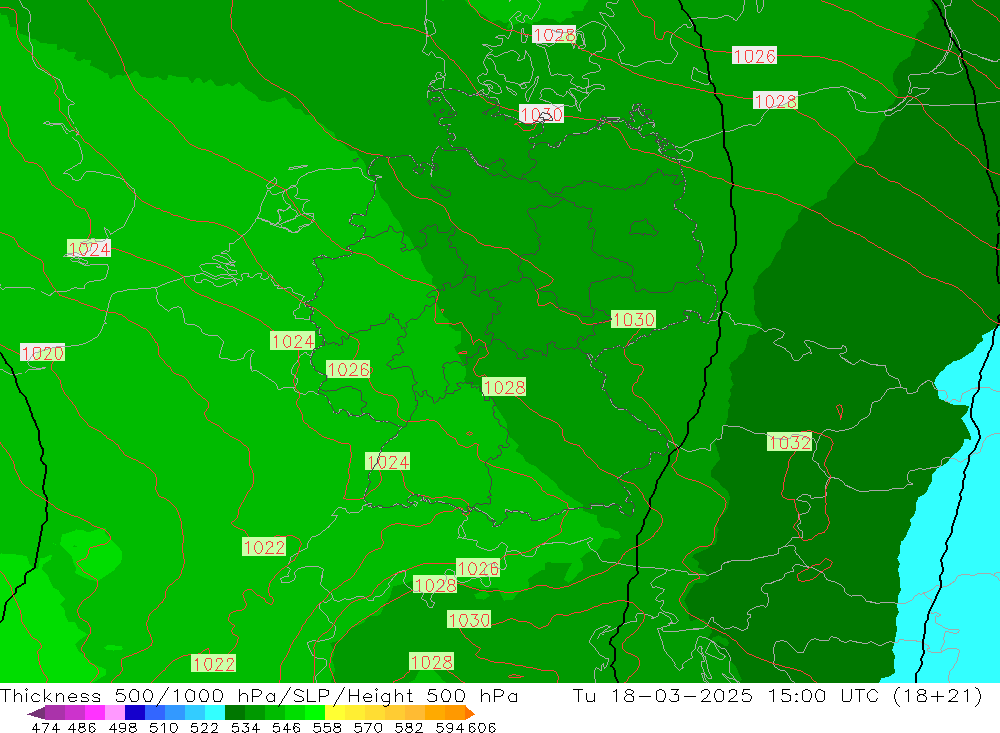Select the 1026 label with white background
1000x733 pixels.
[x=754, y=56]
